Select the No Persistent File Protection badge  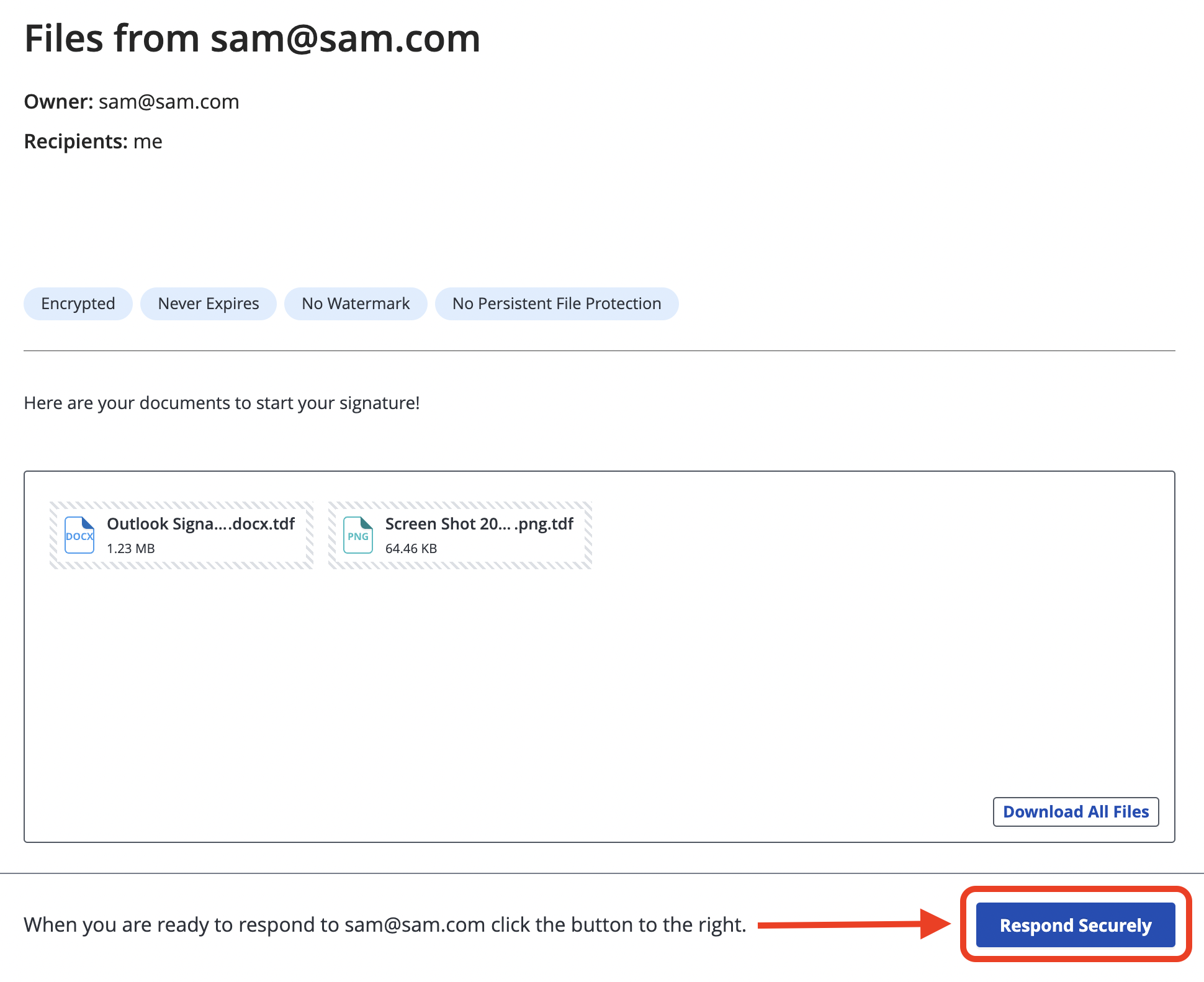(557, 304)
